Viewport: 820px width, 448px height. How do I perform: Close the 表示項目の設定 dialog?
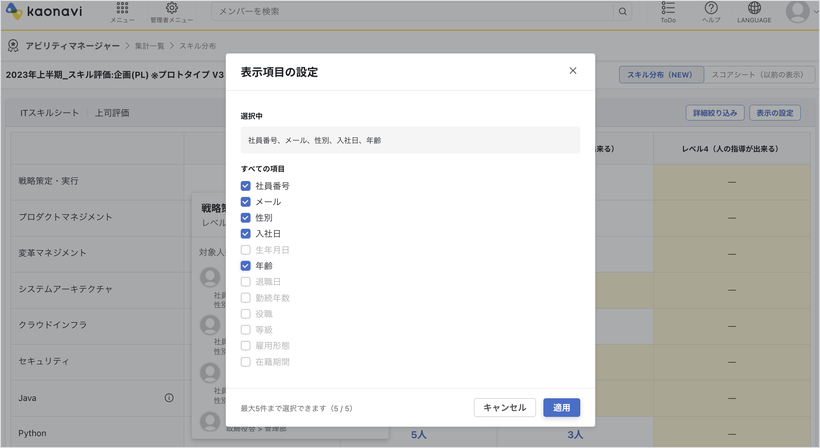[573, 71]
